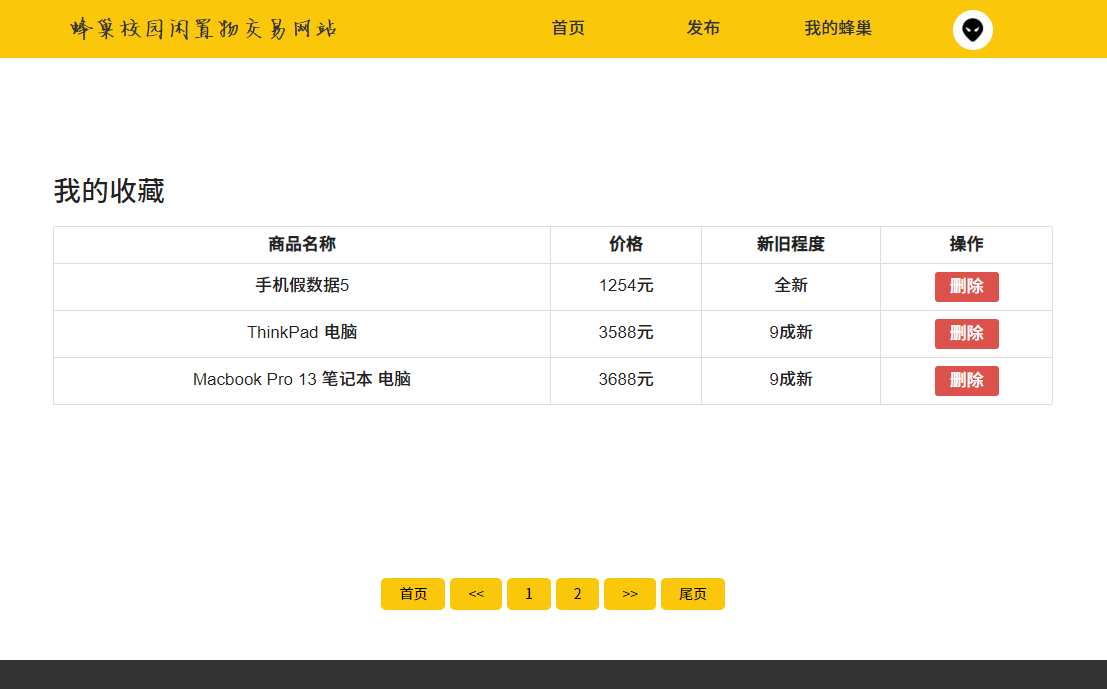The image size is (1107, 689).
Task: Click the 手机假数据5 product name
Action: [x=302, y=285]
